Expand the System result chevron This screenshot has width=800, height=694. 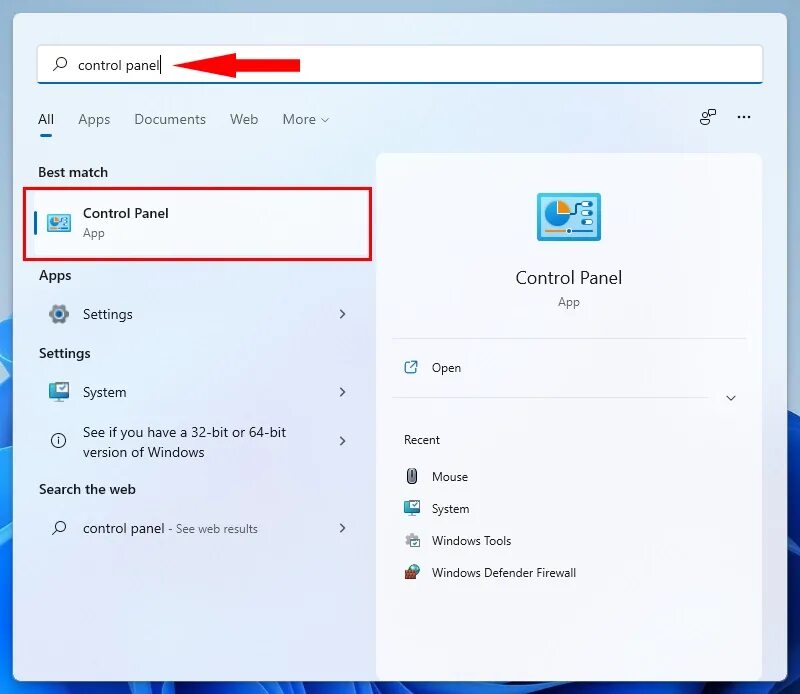[x=342, y=392]
